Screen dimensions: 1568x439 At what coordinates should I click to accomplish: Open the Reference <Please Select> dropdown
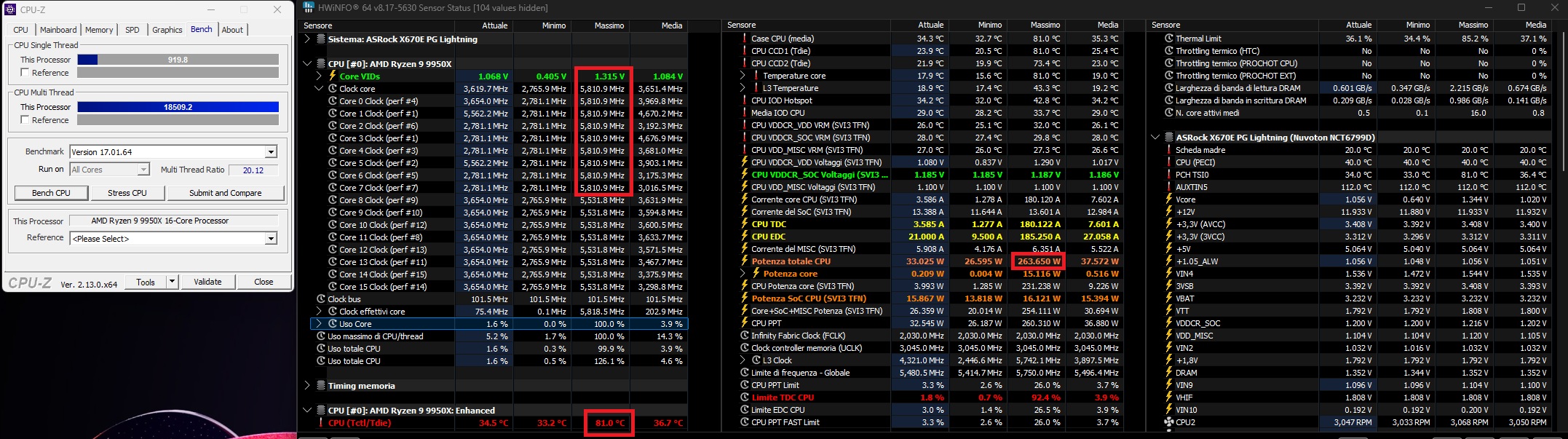(271, 239)
